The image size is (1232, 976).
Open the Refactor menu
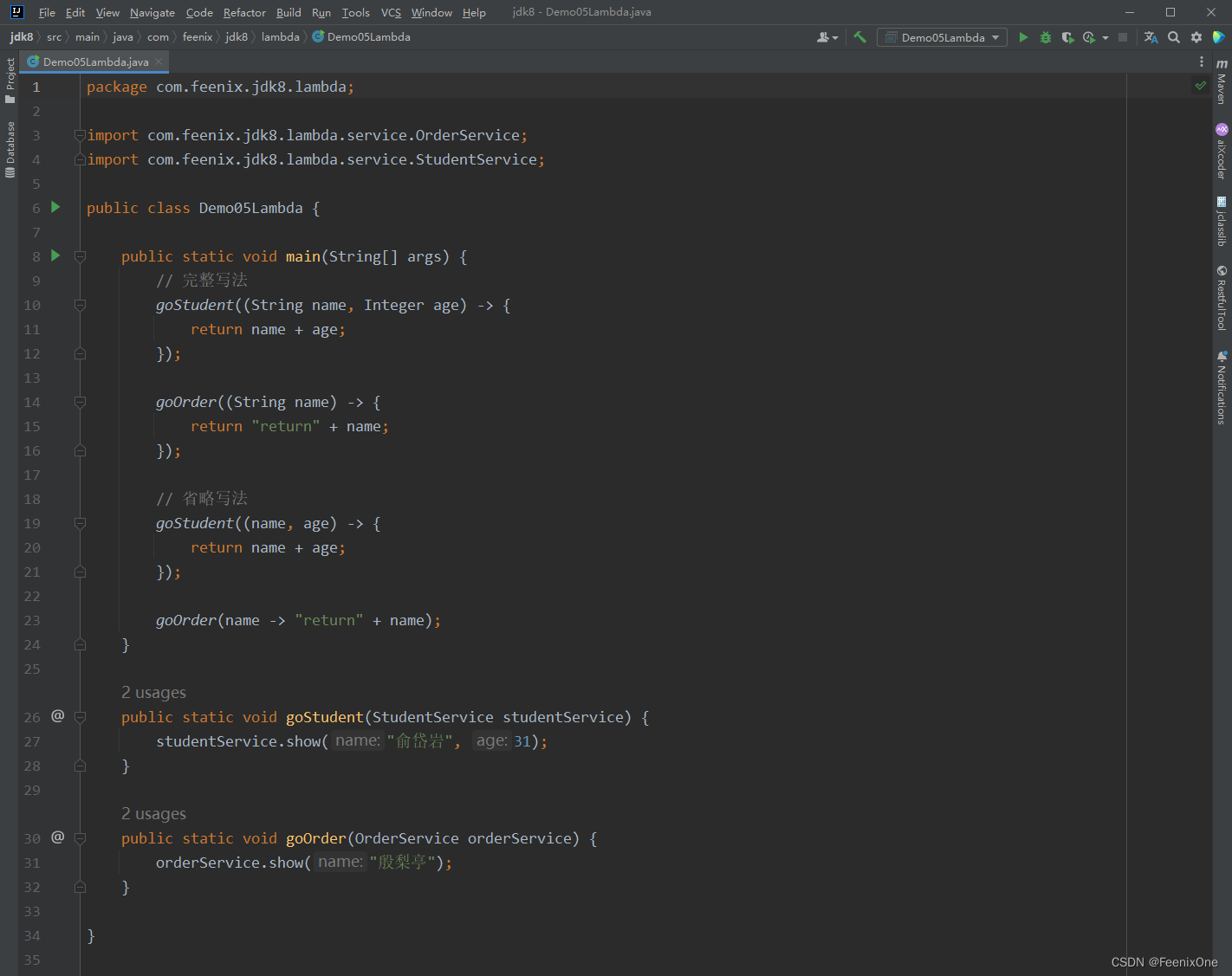pos(244,12)
